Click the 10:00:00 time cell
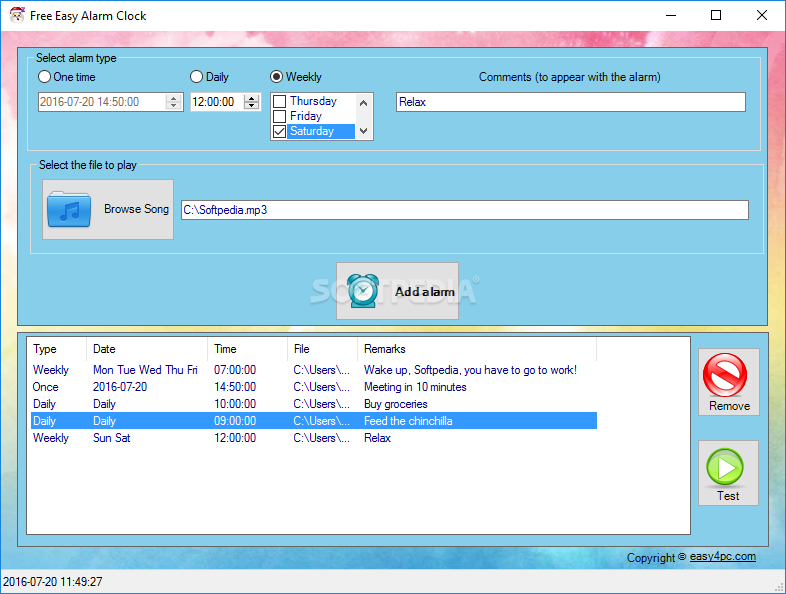The width and height of the screenshot is (786, 594). 235,404
